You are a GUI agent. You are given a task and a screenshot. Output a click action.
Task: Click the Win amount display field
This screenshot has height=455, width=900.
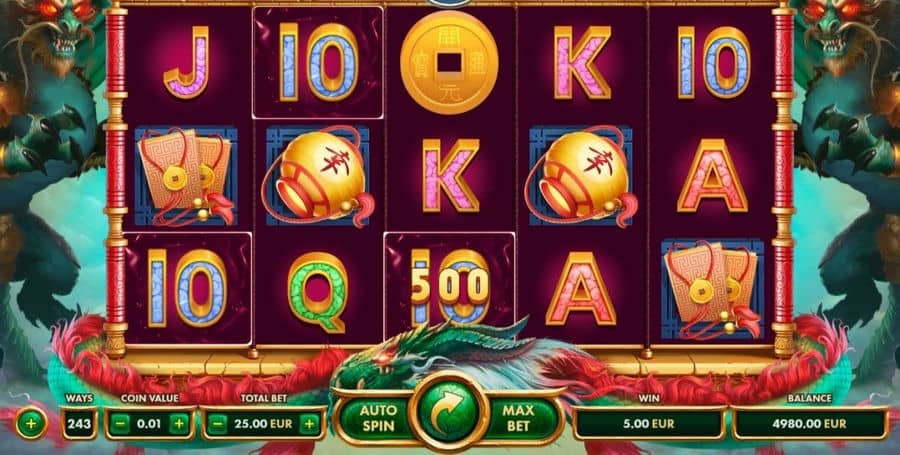click(649, 424)
